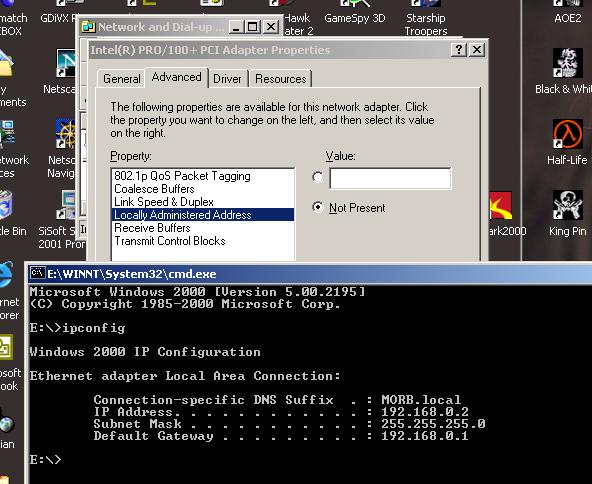Click the adapter properties help button
Screen dimensions: 592x484
click(x=459, y=49)
